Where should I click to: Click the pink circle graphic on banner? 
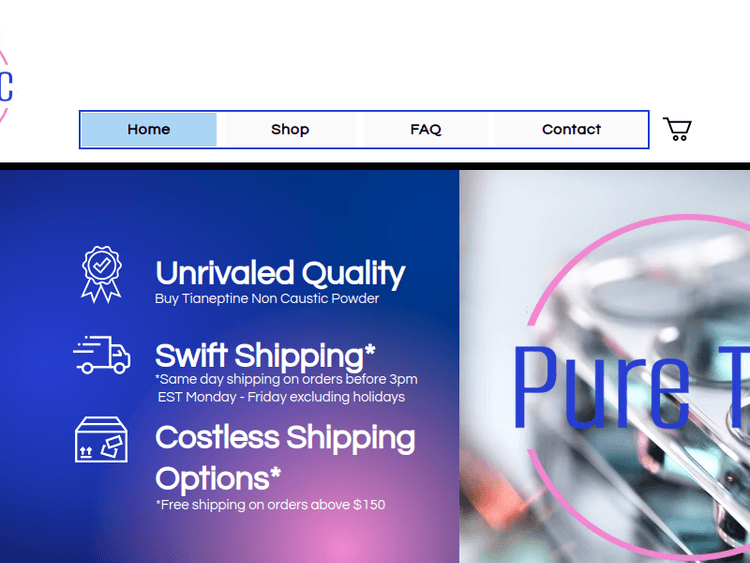[639, 386]
